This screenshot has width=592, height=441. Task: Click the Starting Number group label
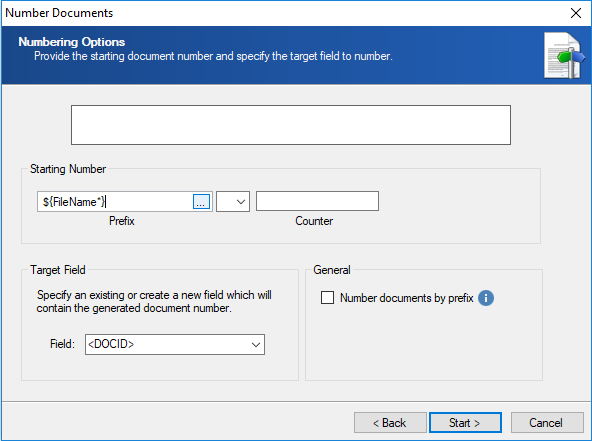[x=68, y=169]
